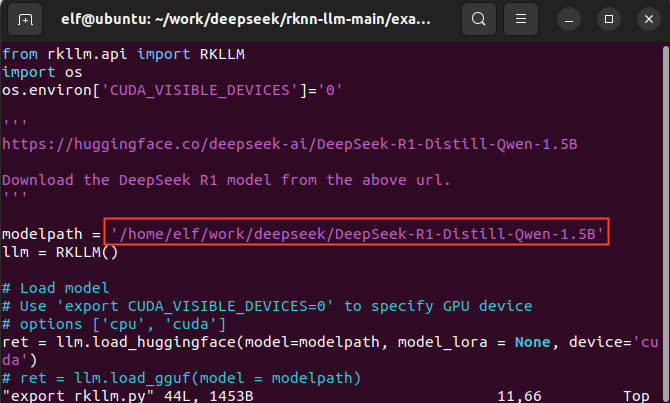Click the 'import os' line
This screenshot has width=670, height=403.
[39, 72]
